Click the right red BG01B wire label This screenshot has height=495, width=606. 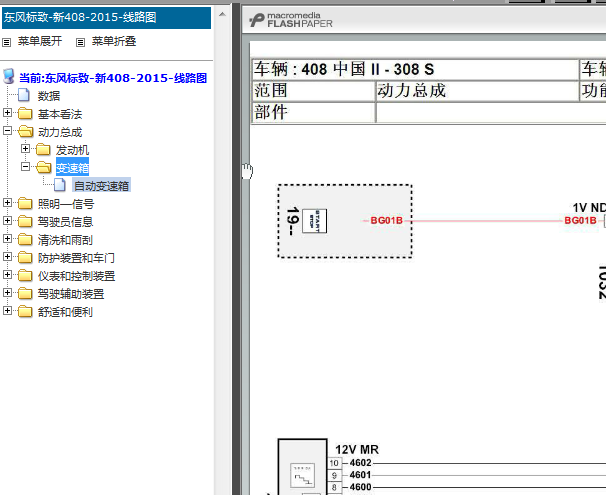580,221
